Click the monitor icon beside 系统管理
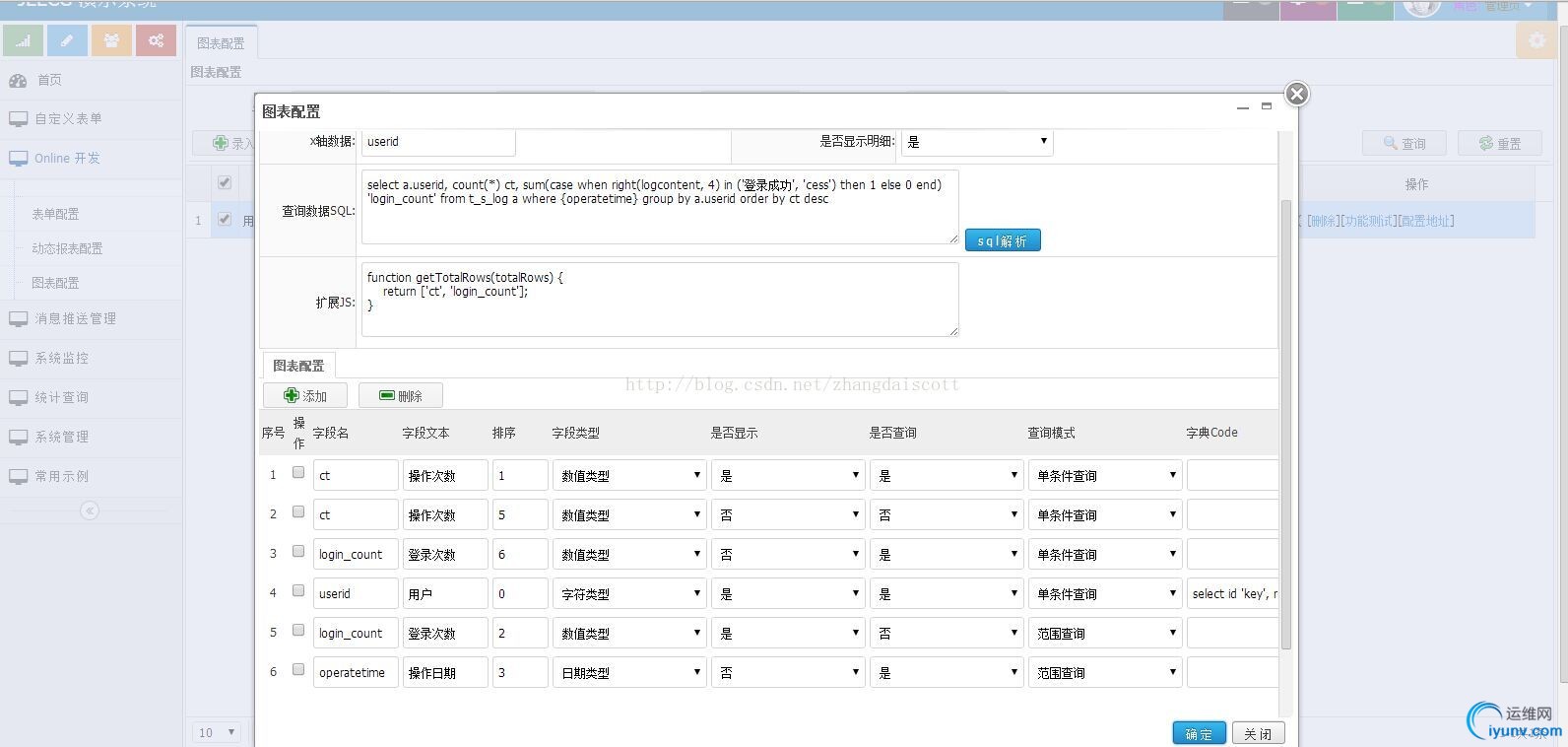Viewport: 1568px width, 747px height. 18,437
